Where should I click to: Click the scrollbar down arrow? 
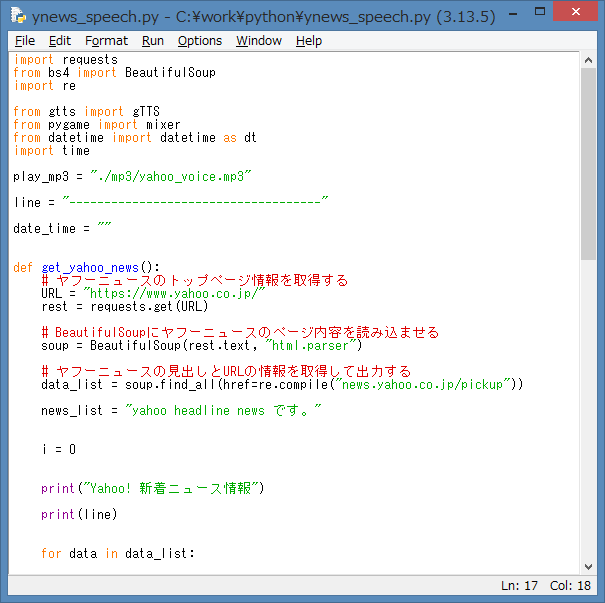click(589, 565)
